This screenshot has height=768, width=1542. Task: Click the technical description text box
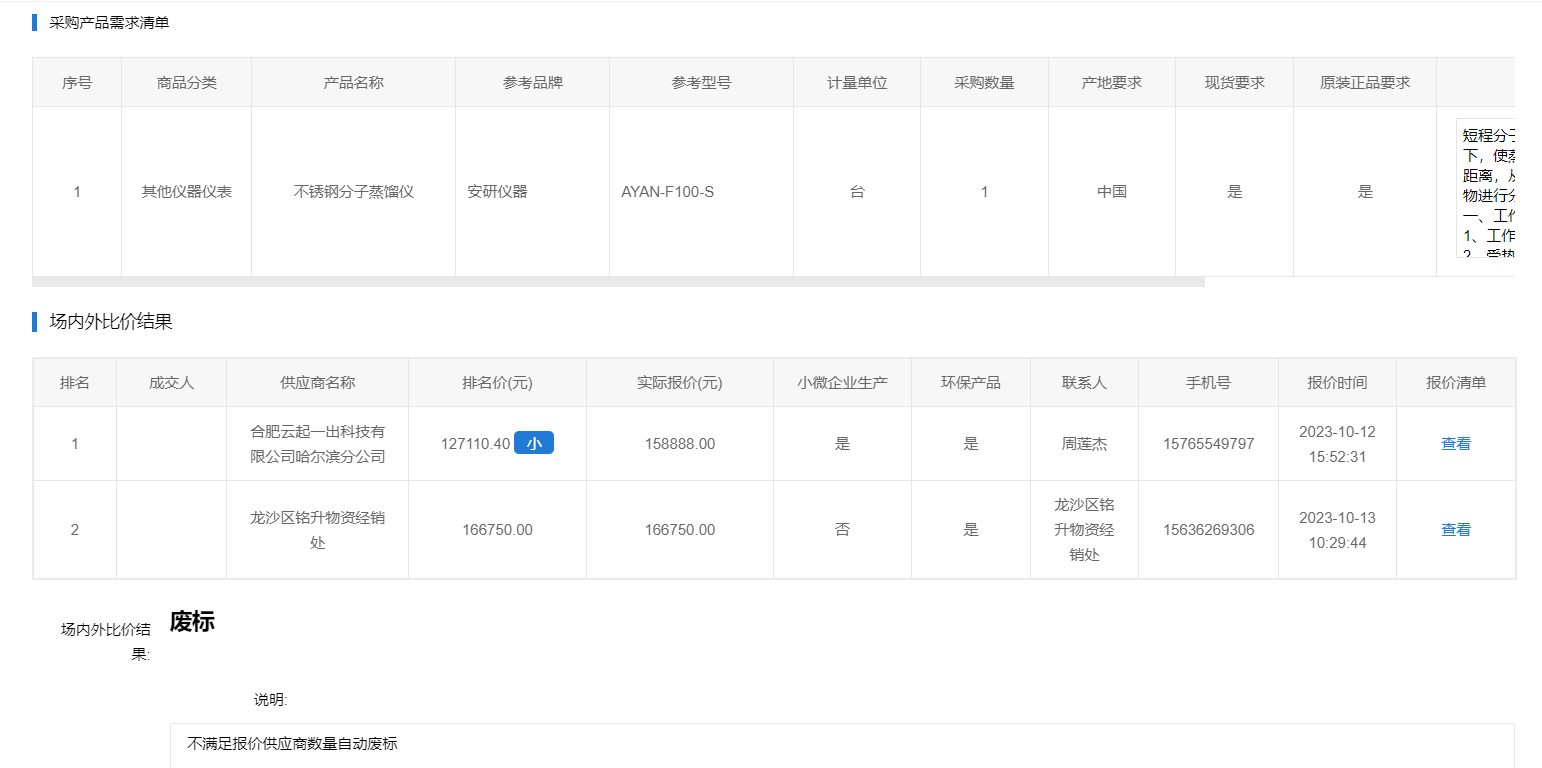pyautogui.click(x=1486, y=190)
